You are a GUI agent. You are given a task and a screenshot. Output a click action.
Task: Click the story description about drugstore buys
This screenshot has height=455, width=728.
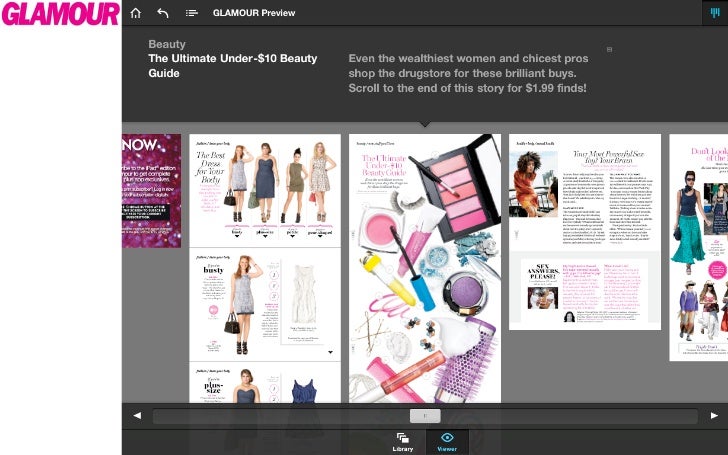tap(468, 73)
